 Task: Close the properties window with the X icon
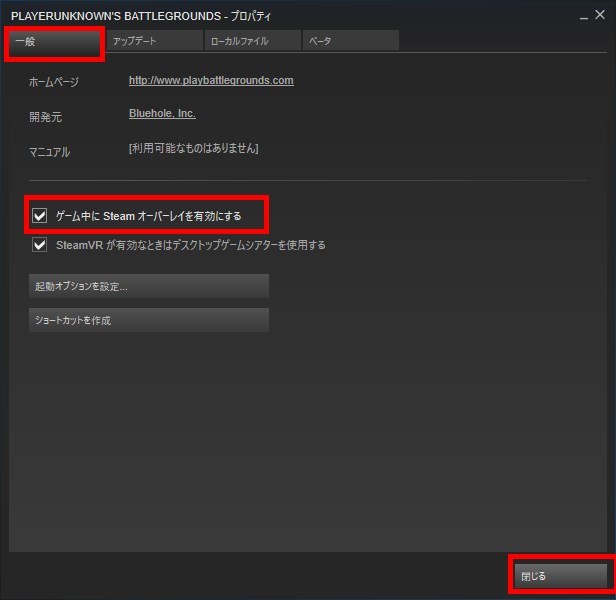click(600, 15)
